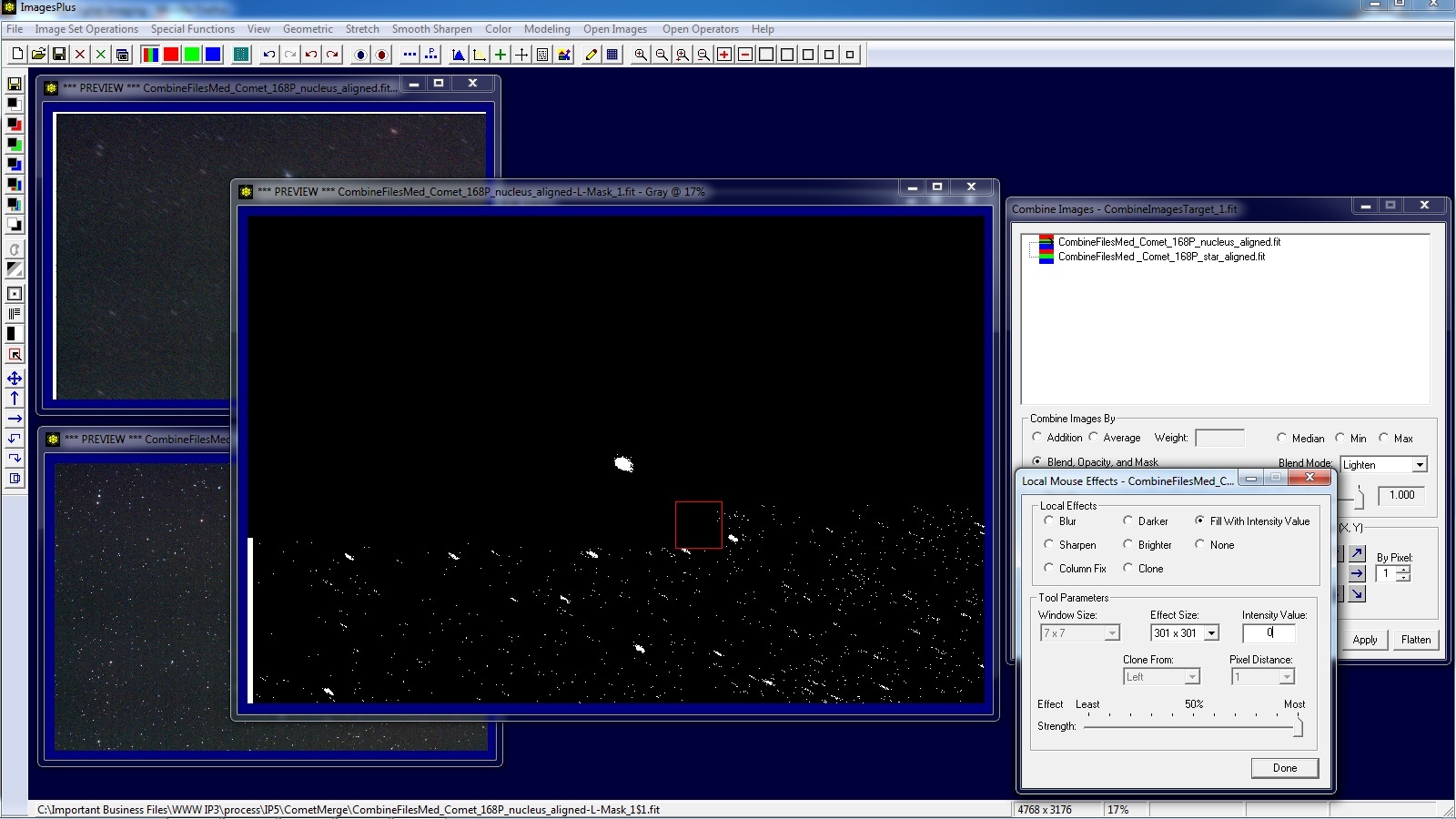Open an image with the folder icon
The image size is (1456, 819).
pyautogui.click(x=38, y=55)
